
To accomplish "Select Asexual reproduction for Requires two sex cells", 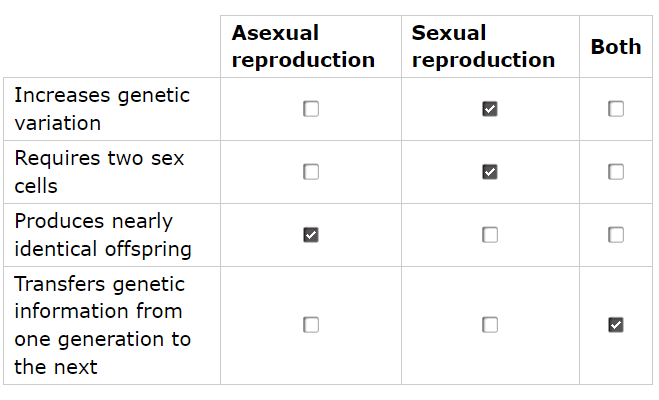I will (x=311, y=172).
